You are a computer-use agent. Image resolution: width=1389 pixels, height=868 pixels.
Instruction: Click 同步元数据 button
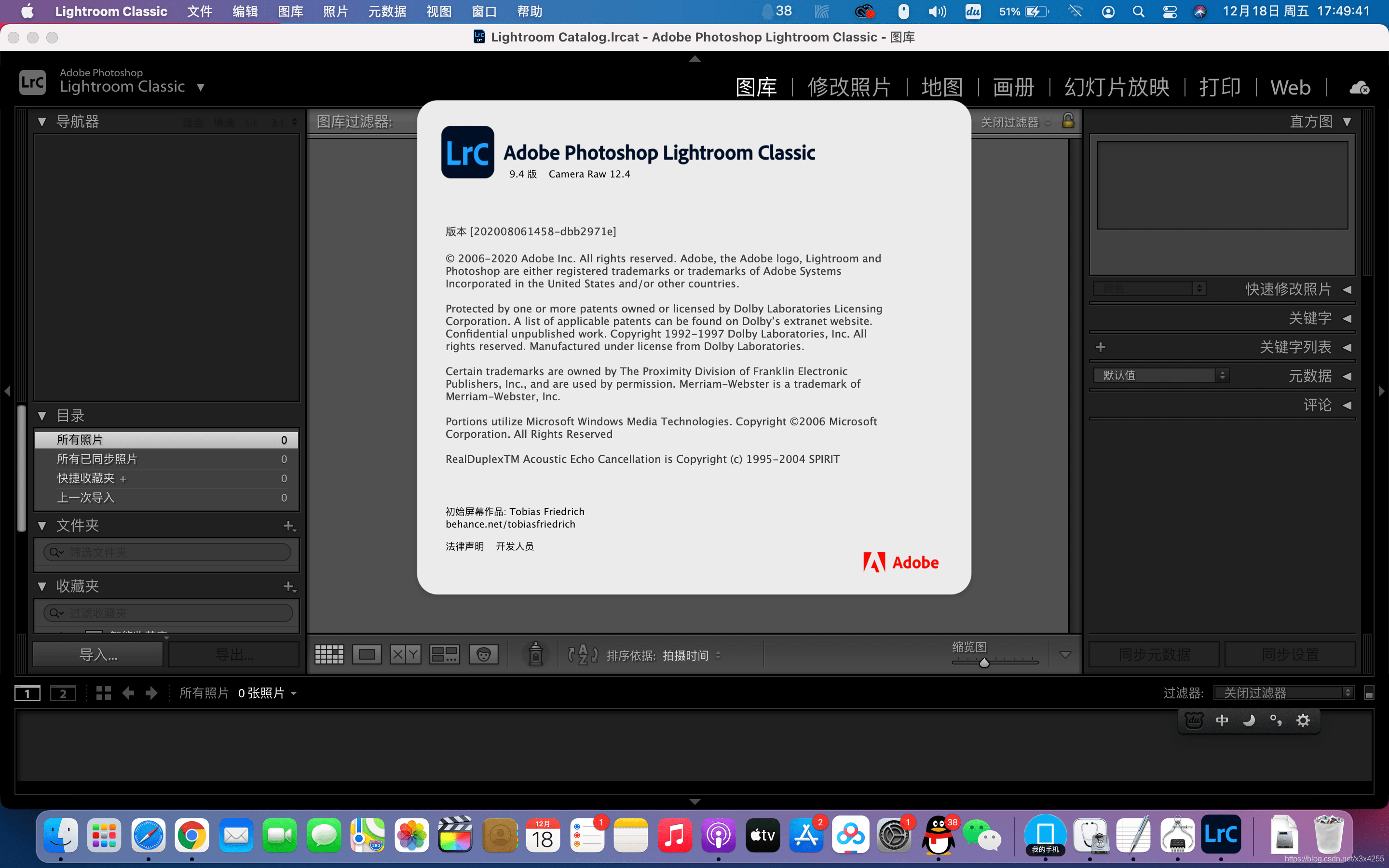click(x=1154, y=654)
